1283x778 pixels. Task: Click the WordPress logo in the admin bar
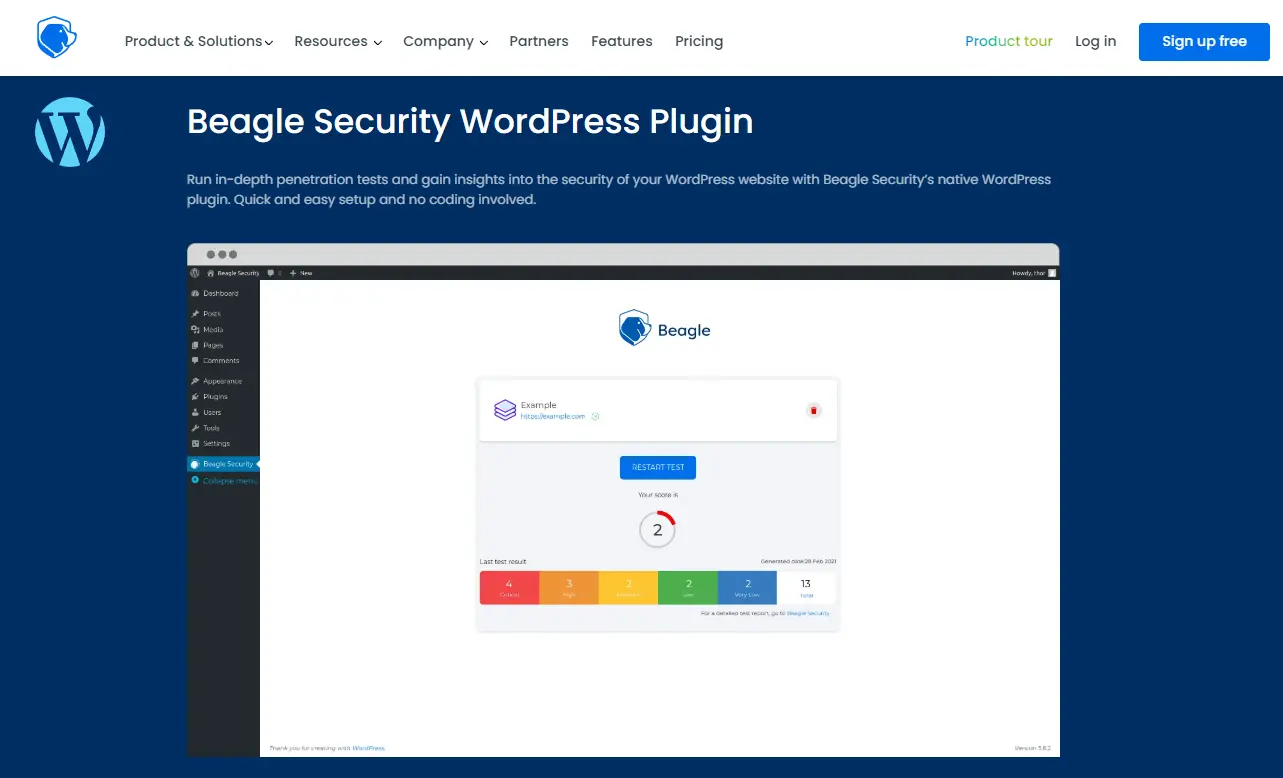pyautogui.click(x=195, y=272)
